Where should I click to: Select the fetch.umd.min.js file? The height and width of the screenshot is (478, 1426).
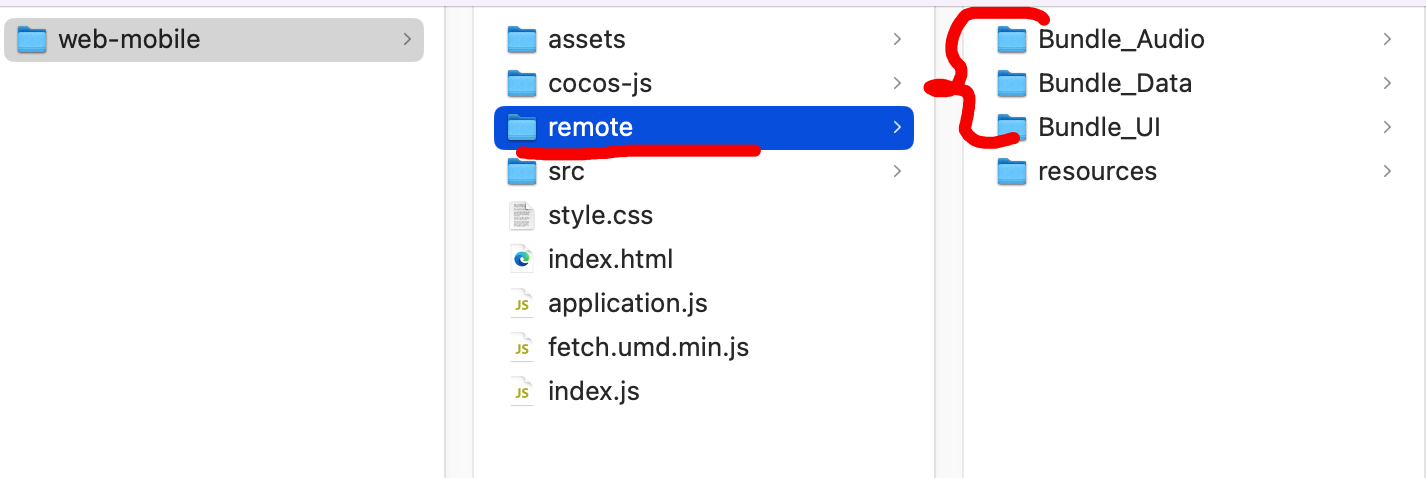pyautogui.click(x=648, y=348)
